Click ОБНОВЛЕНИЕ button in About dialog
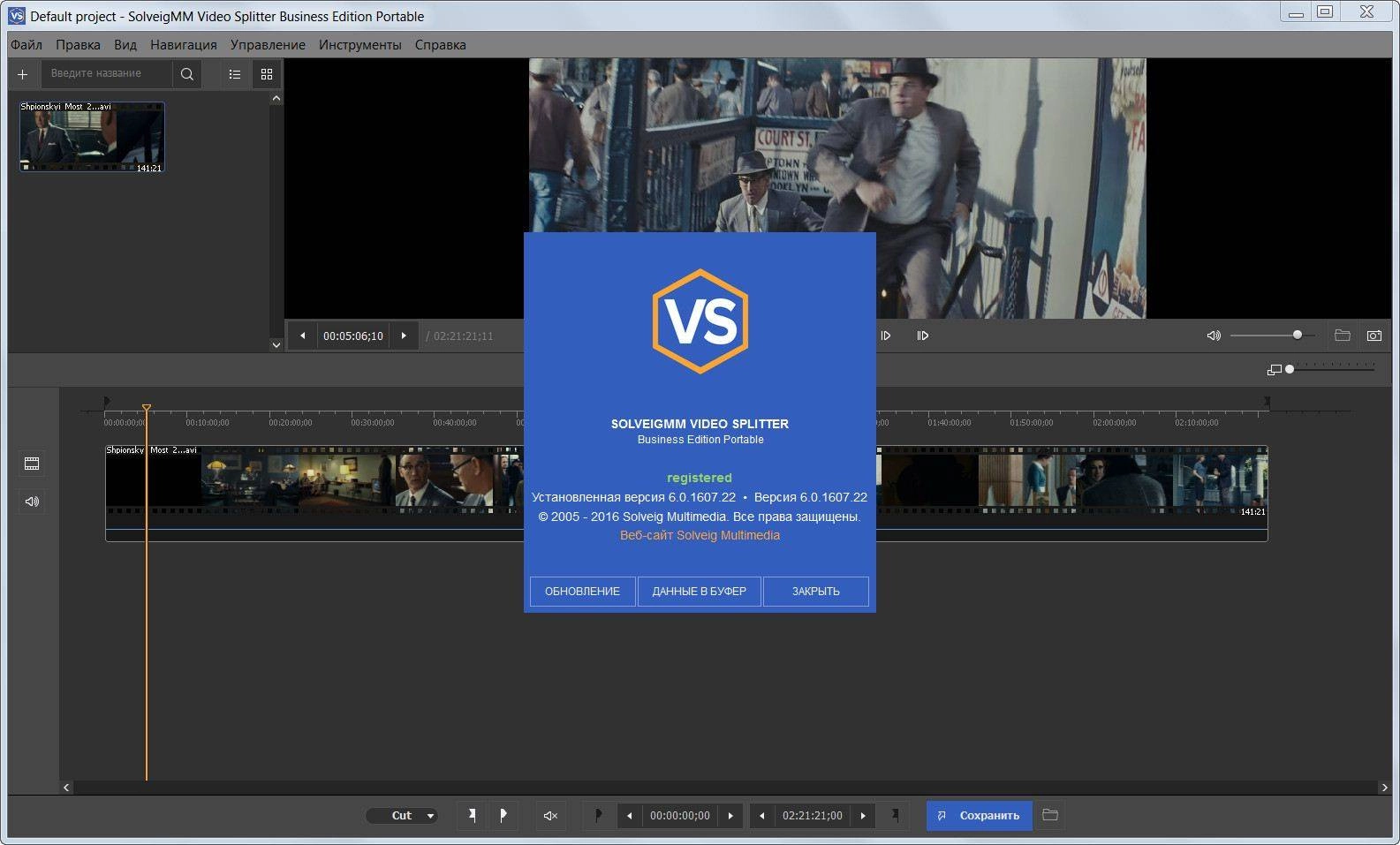This screenshot has height=845, width=1400. tap(583, 592)
